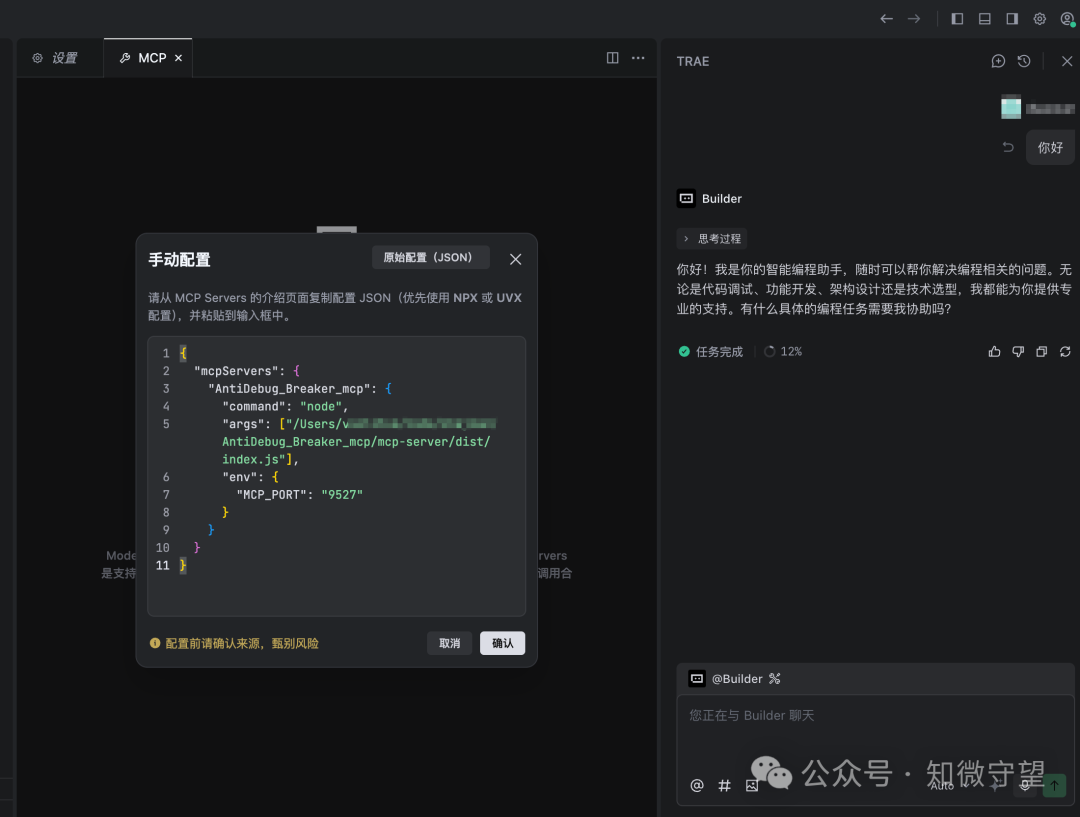
Task: Go forward with the right arrow icon
Action: coord(914,19)
